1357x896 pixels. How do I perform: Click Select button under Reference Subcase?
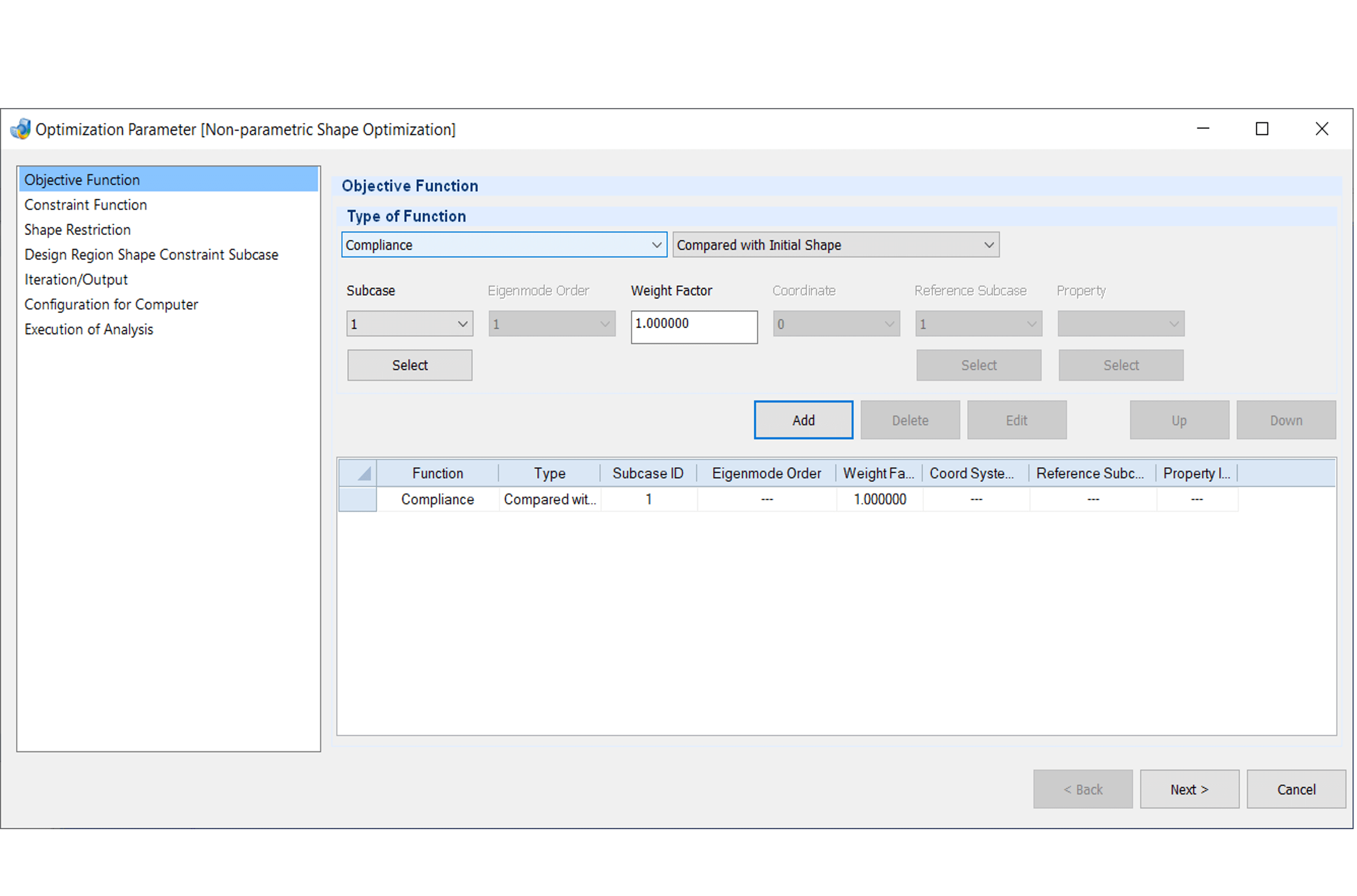coord(978,366)
